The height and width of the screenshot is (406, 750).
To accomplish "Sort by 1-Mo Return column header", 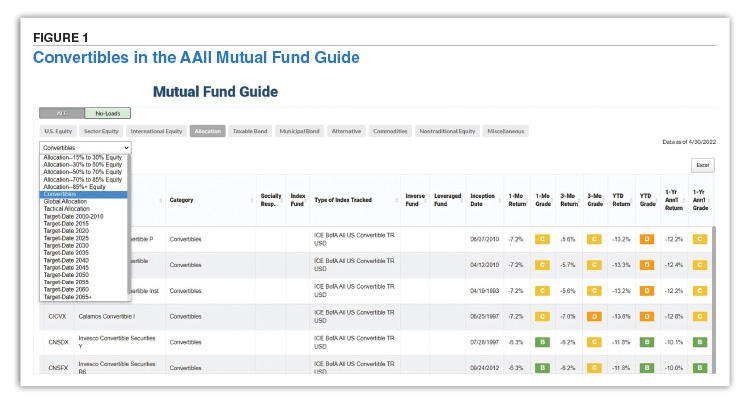I will click(x=517, y=200).
